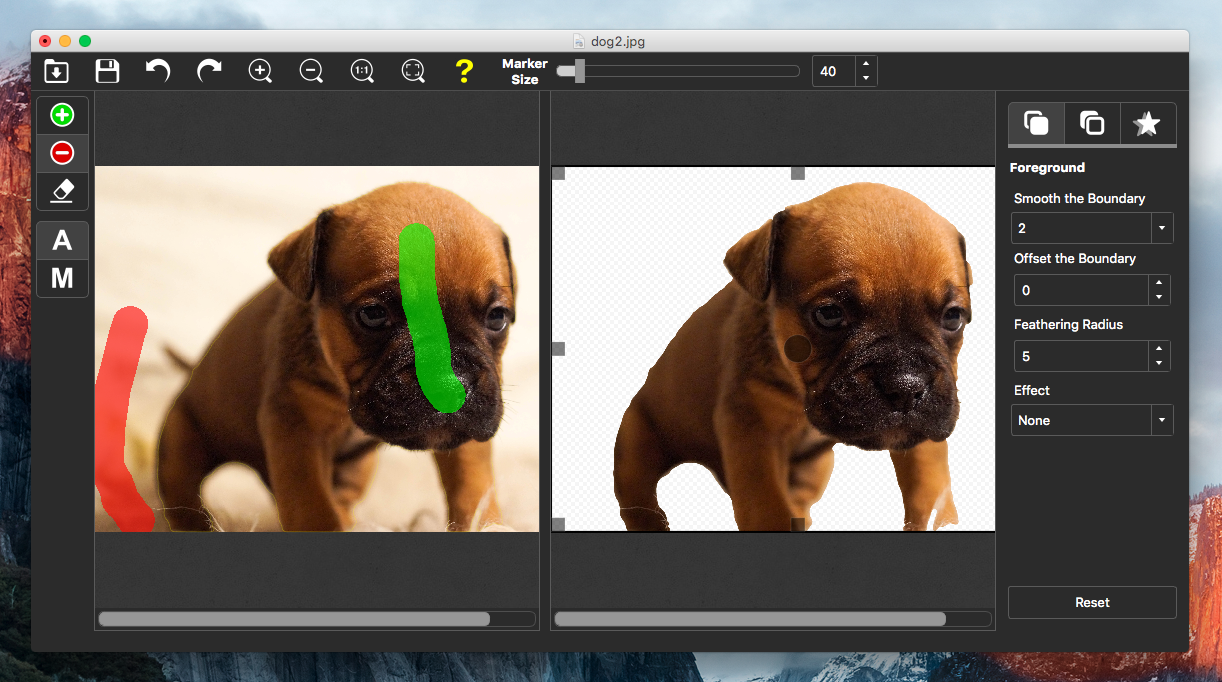Redo the last undone stroke
This screenshot has height=682, width=1222.
tap(209, 71)
